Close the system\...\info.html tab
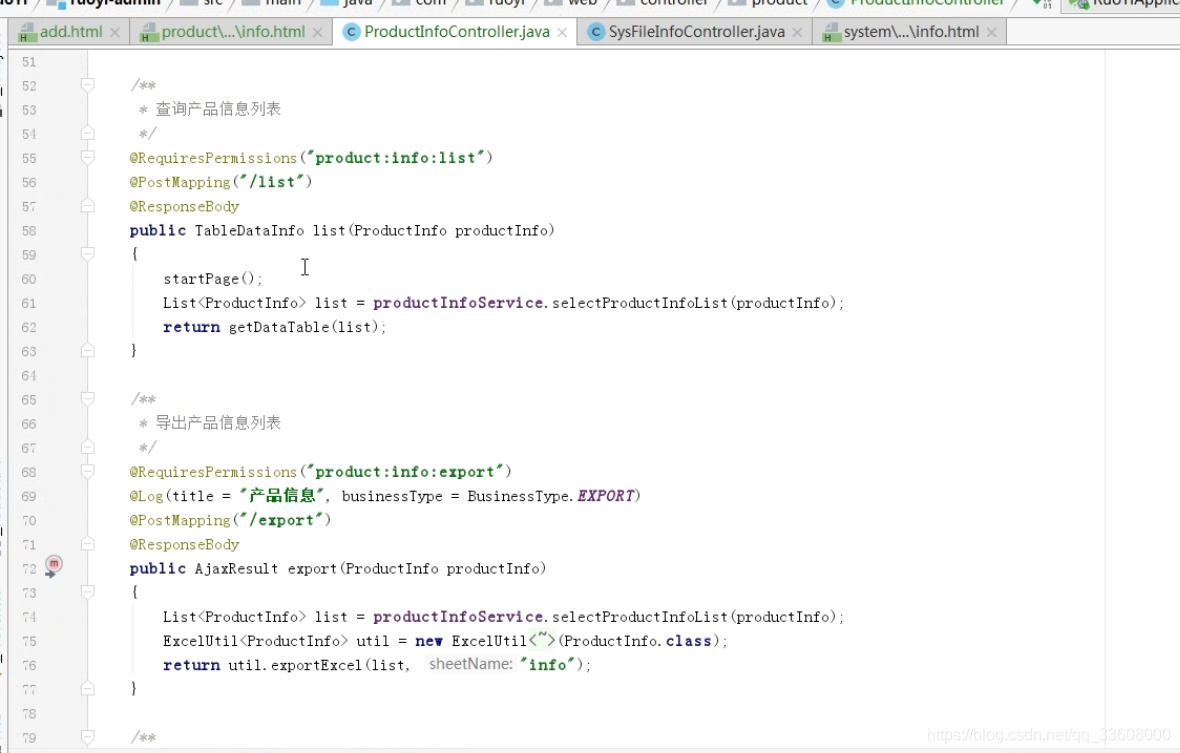Image resolution: width=1180 pixels, height=753 pixels. (992, 32)
